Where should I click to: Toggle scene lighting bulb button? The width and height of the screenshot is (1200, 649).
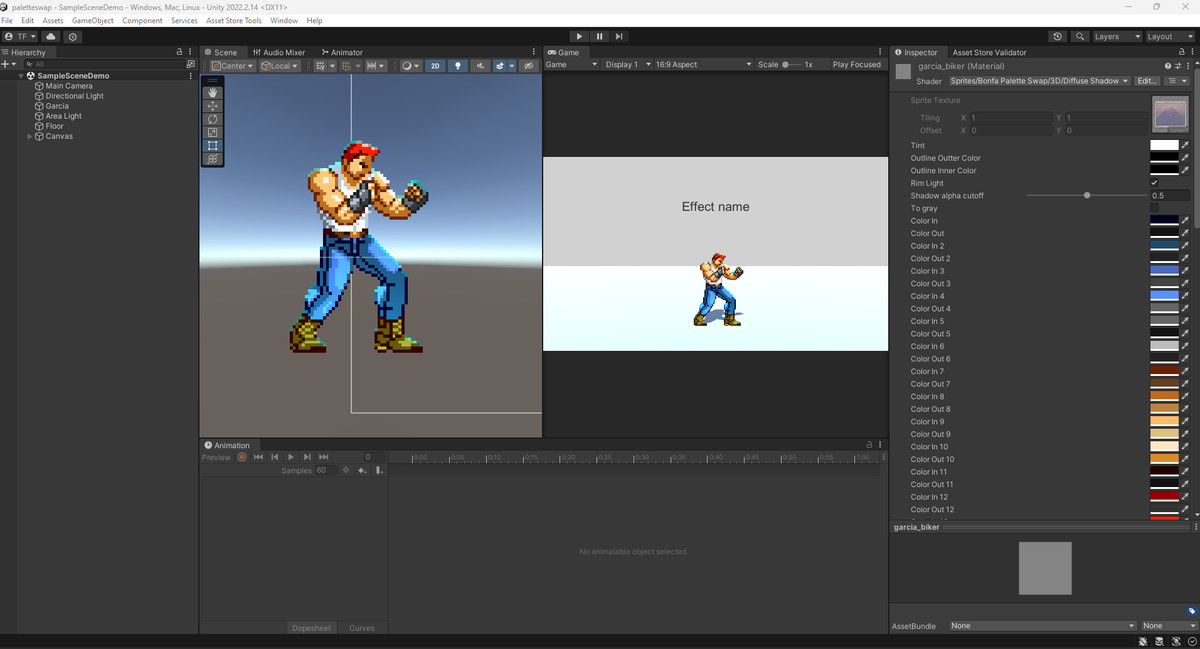[x=458, y=66]
